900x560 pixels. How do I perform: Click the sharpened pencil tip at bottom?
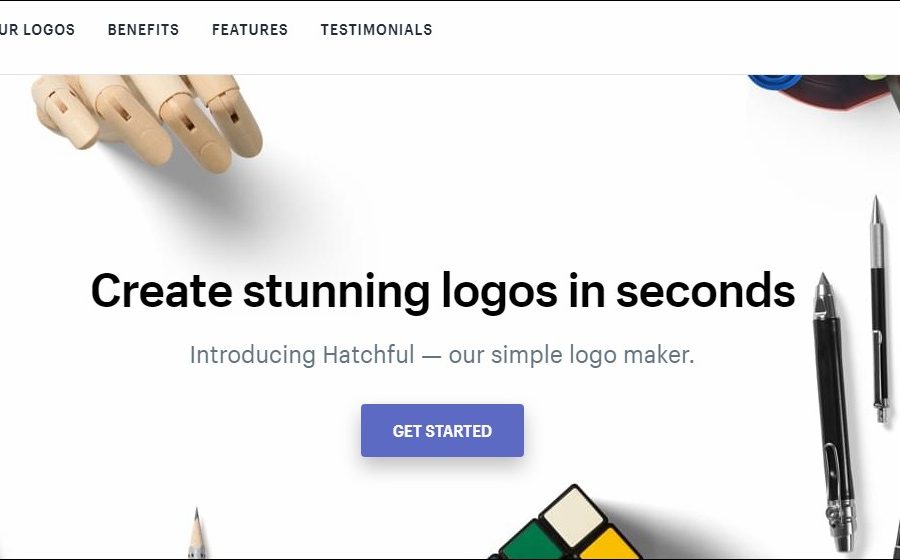(196, 534)
